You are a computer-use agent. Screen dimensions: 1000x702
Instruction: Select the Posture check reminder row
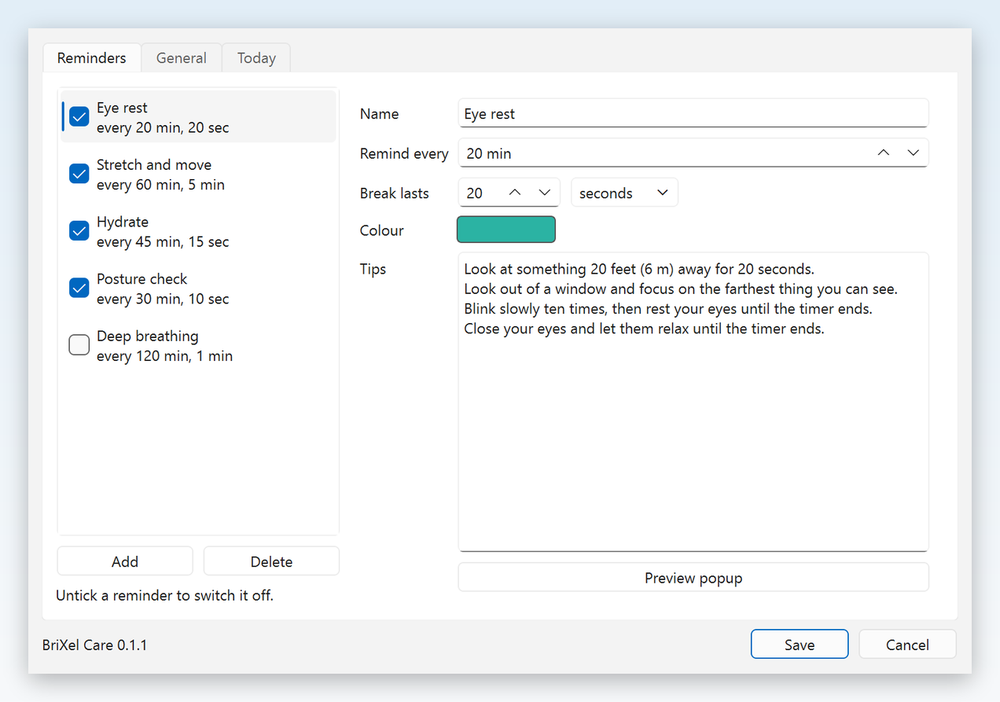click(x=198, y=288)
